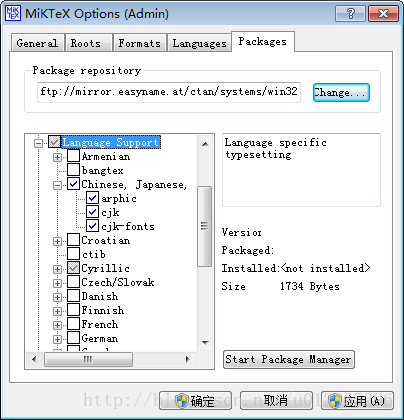Screen dimensions: 404x420
Task: Click the tree scroll up arrow
Action: point(205,144)
